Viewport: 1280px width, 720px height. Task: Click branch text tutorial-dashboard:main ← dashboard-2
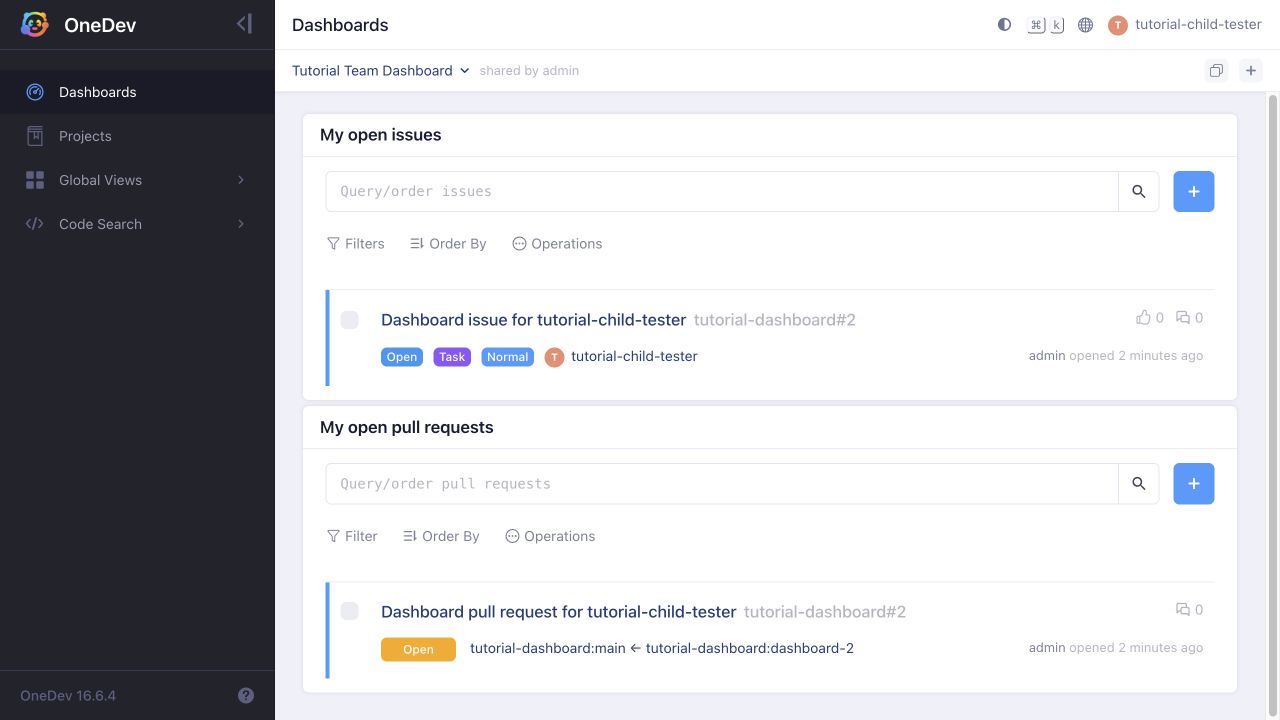coord(662,649)
